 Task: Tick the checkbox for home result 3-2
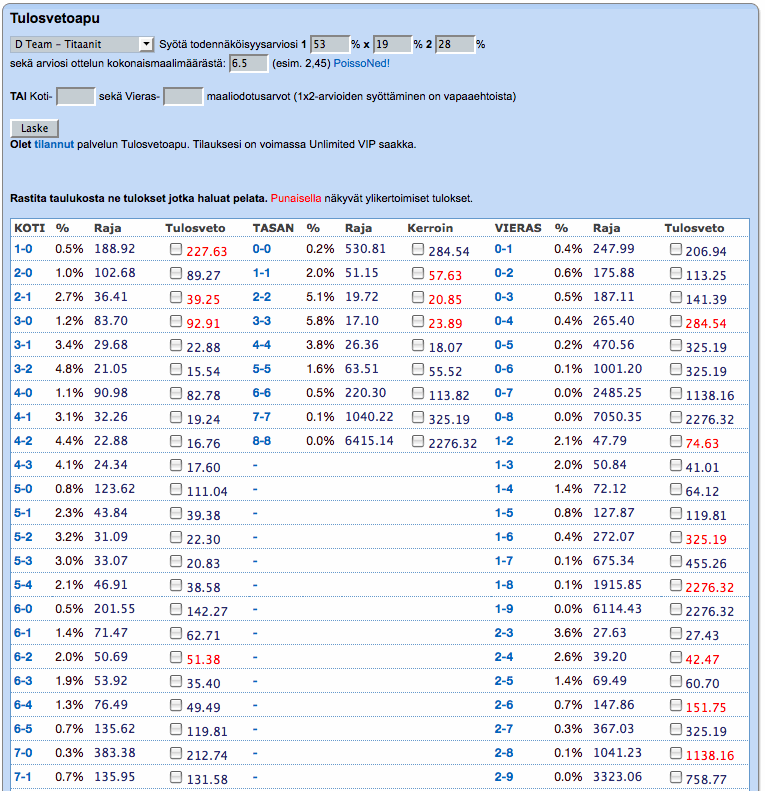[176, 369]
